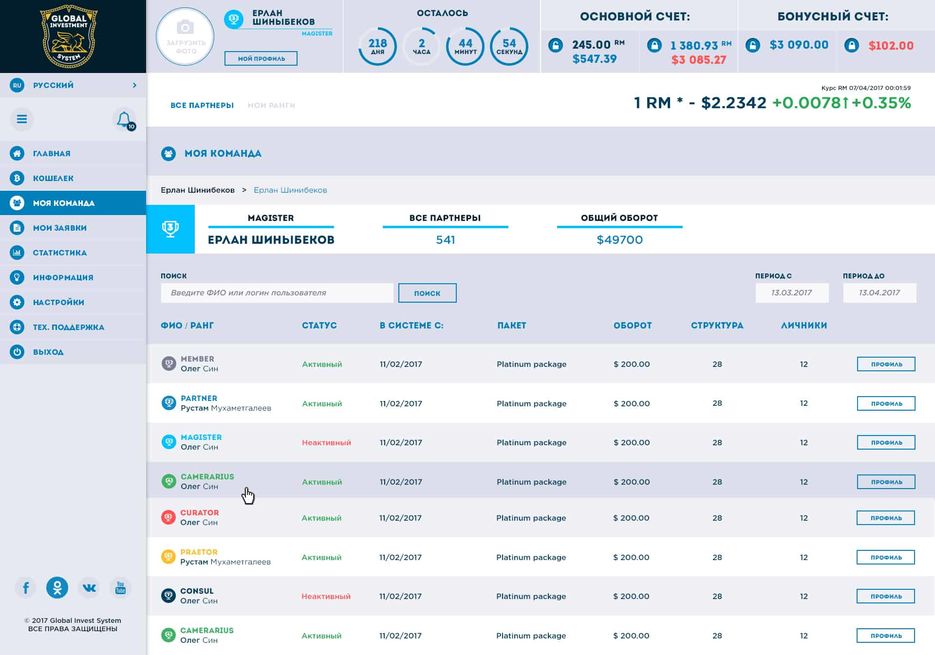Click the rank icon beside user name header

click(234, 20)
